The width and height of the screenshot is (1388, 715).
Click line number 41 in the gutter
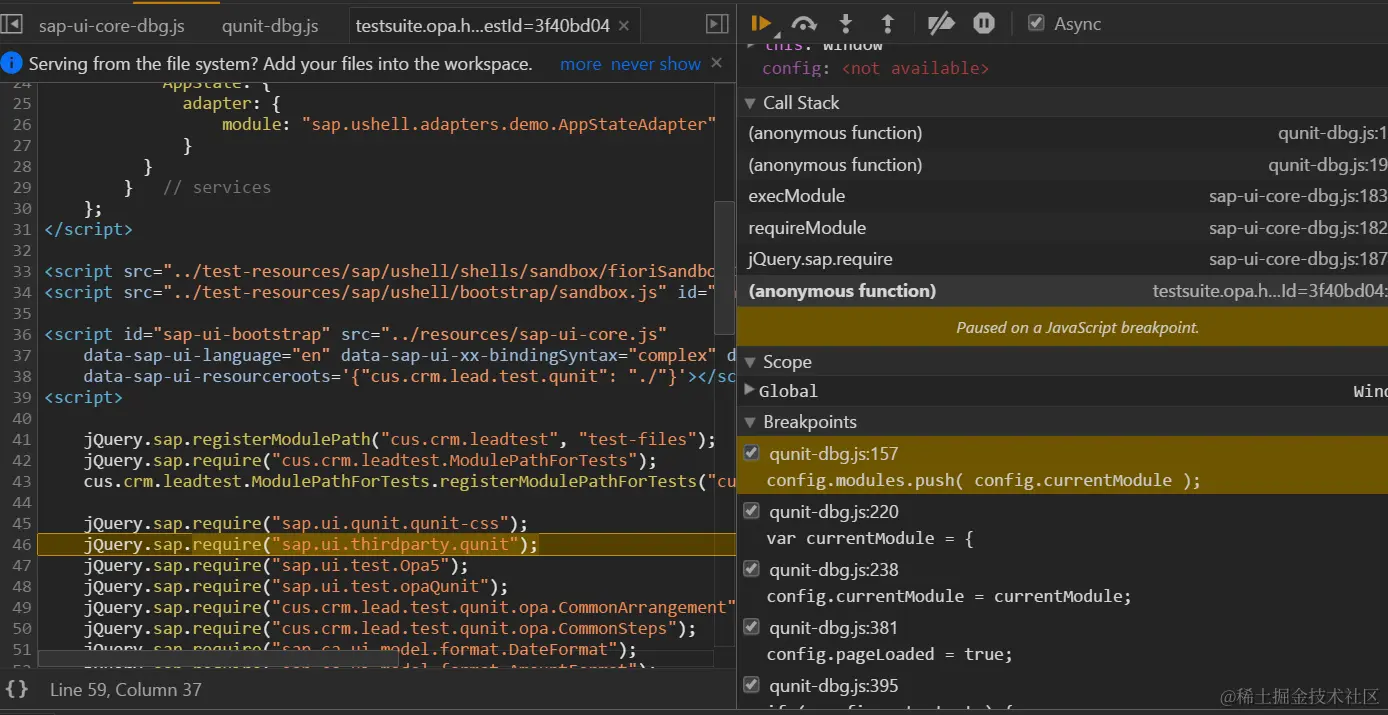pyautogui.click(x=22, y=439)
